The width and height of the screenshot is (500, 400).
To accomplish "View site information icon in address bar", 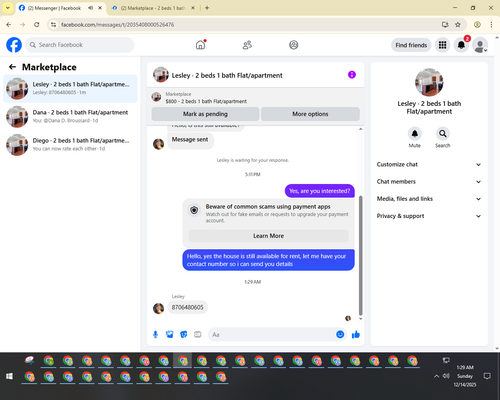I will (53, 24).
